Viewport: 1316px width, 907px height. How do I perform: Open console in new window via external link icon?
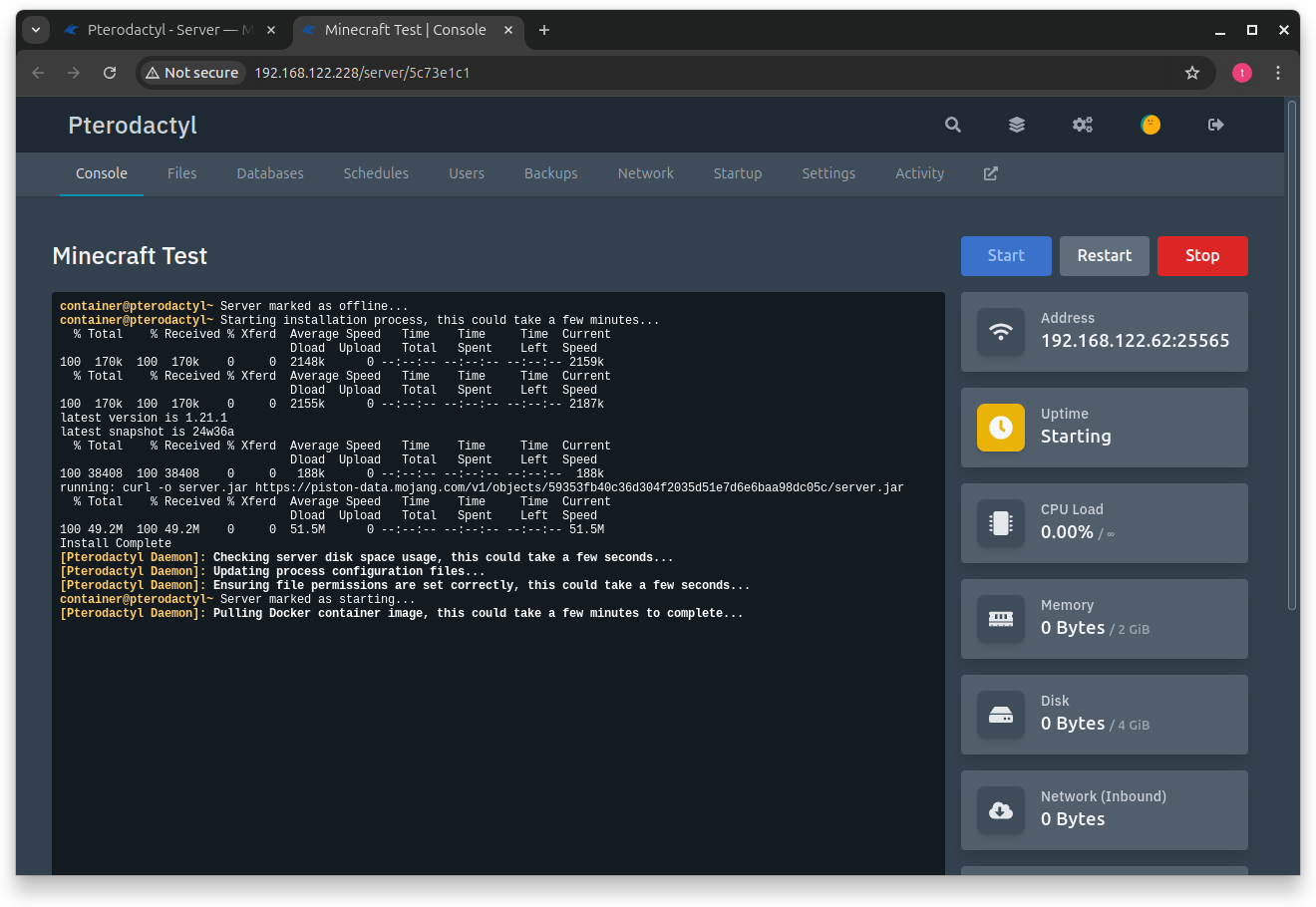click(990, 172)
